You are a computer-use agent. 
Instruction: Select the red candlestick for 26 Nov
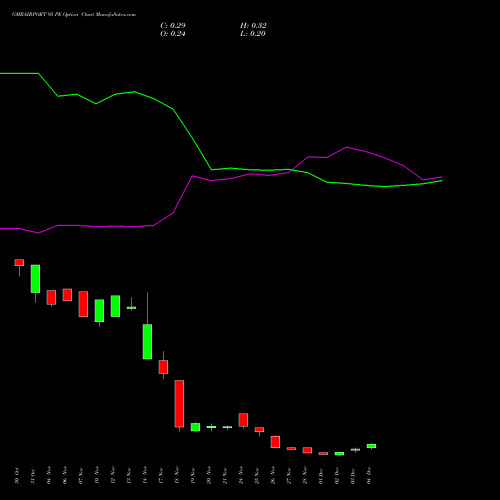[x=275, y=442]
